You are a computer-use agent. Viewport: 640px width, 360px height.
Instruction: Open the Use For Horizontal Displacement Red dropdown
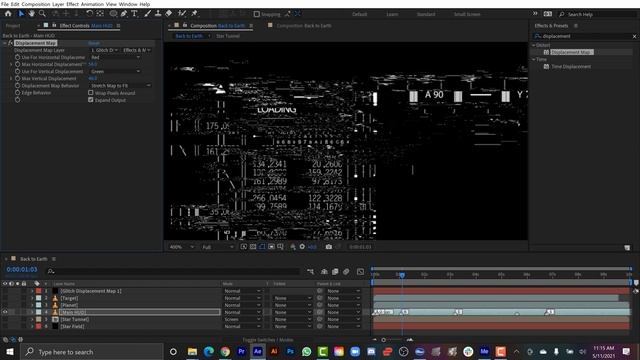click(115, 57)
